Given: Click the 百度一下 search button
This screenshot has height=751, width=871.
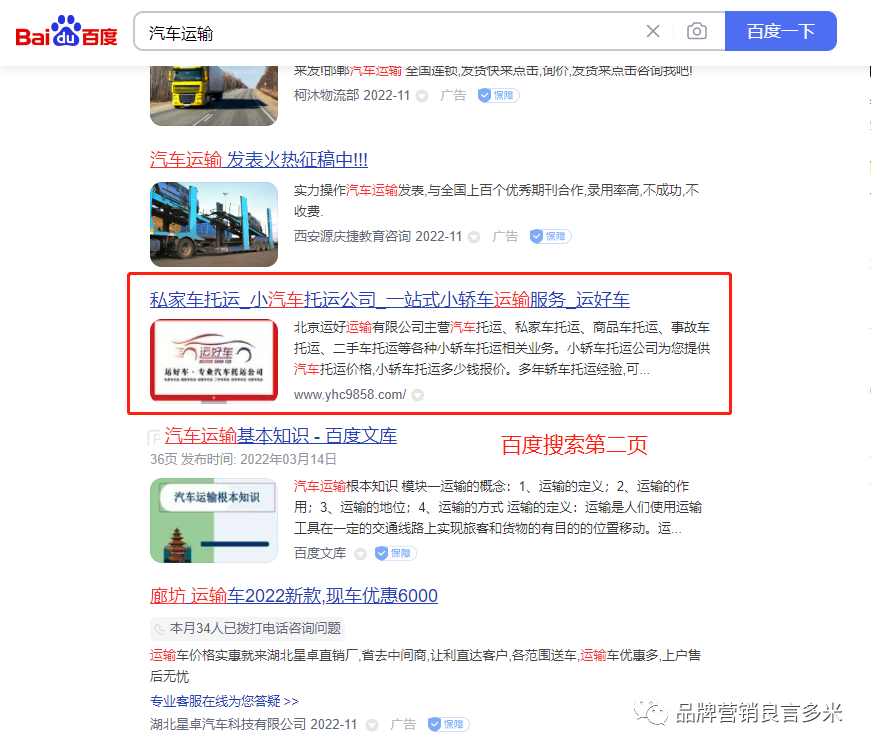Looking at the screenshot, I should 780,31.
